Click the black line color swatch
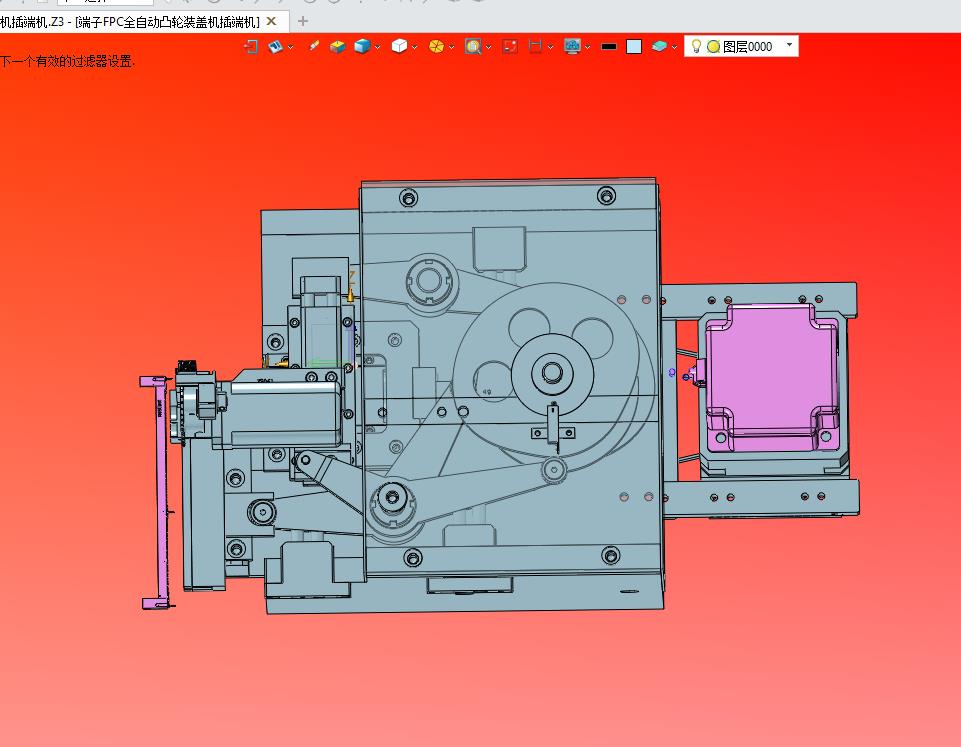The width and height of the screenshot is (961, 747). click(x=609, y=47)
